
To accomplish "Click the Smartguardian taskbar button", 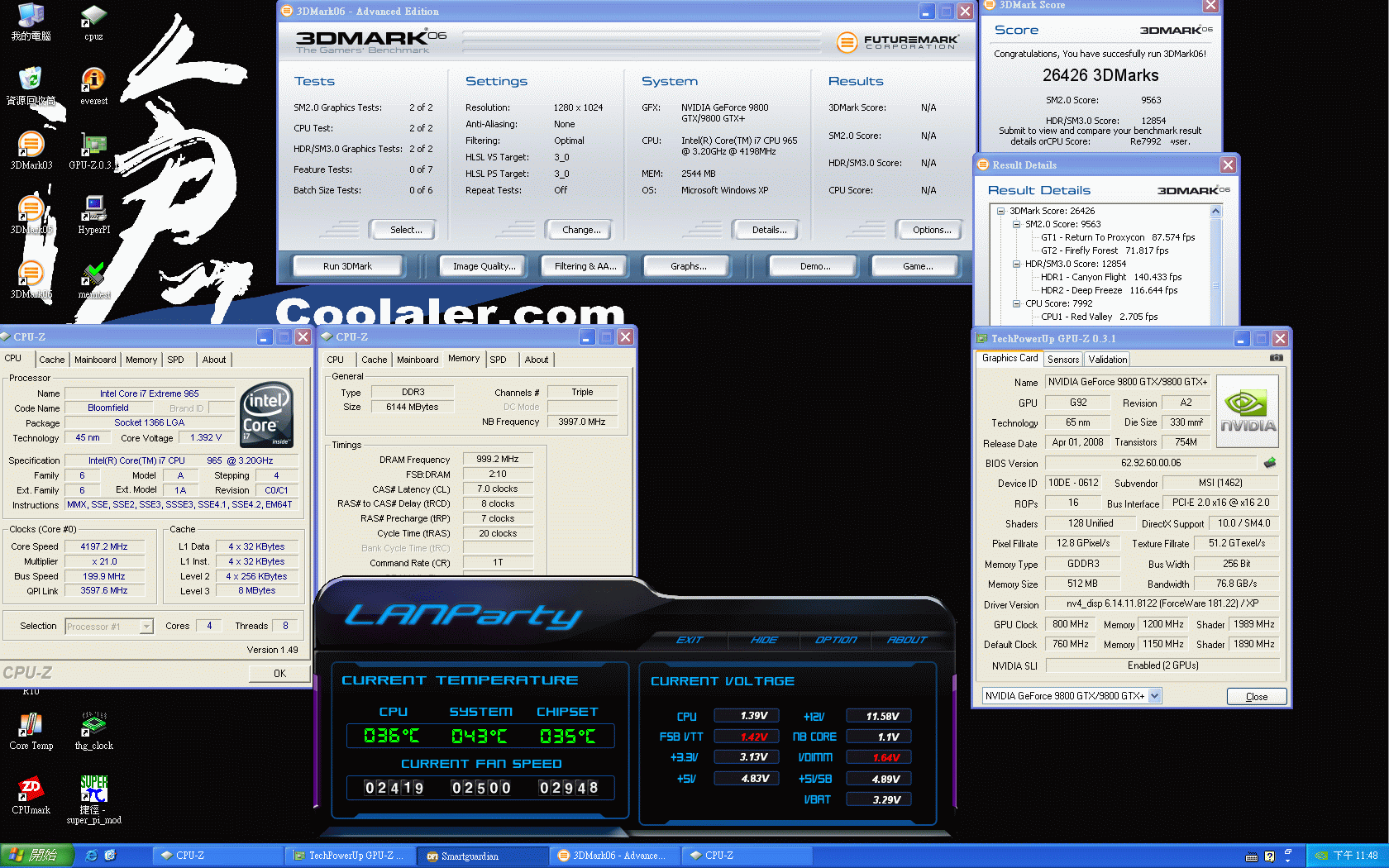I will 482,856.
